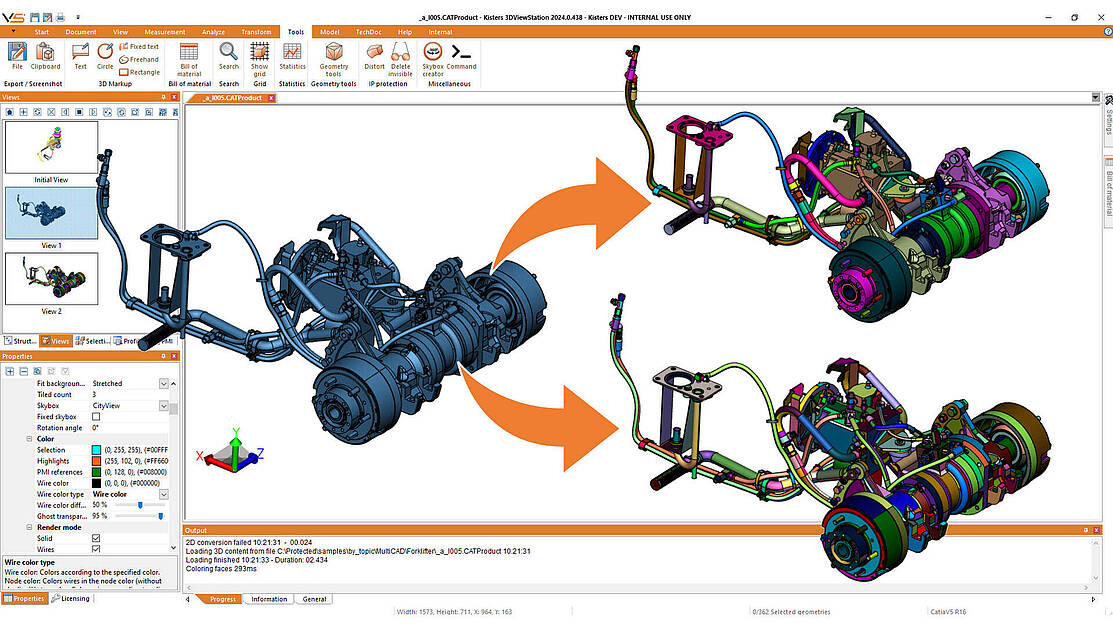1113x627 pixels.
Task: Open the Bill of material tool
Action: (x=189, y=59)
